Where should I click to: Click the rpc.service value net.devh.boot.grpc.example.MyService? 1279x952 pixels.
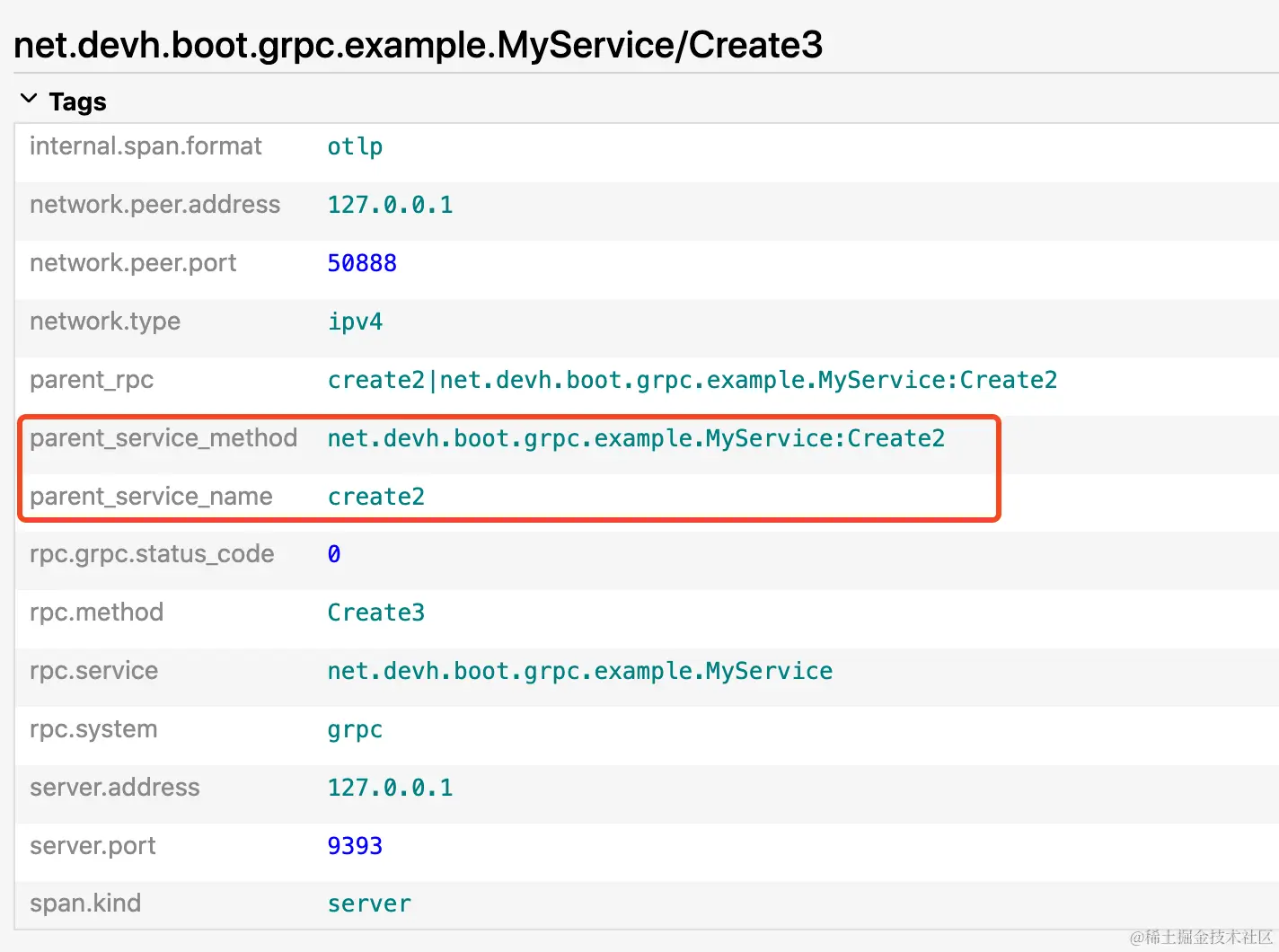click(x=579, y=671)
